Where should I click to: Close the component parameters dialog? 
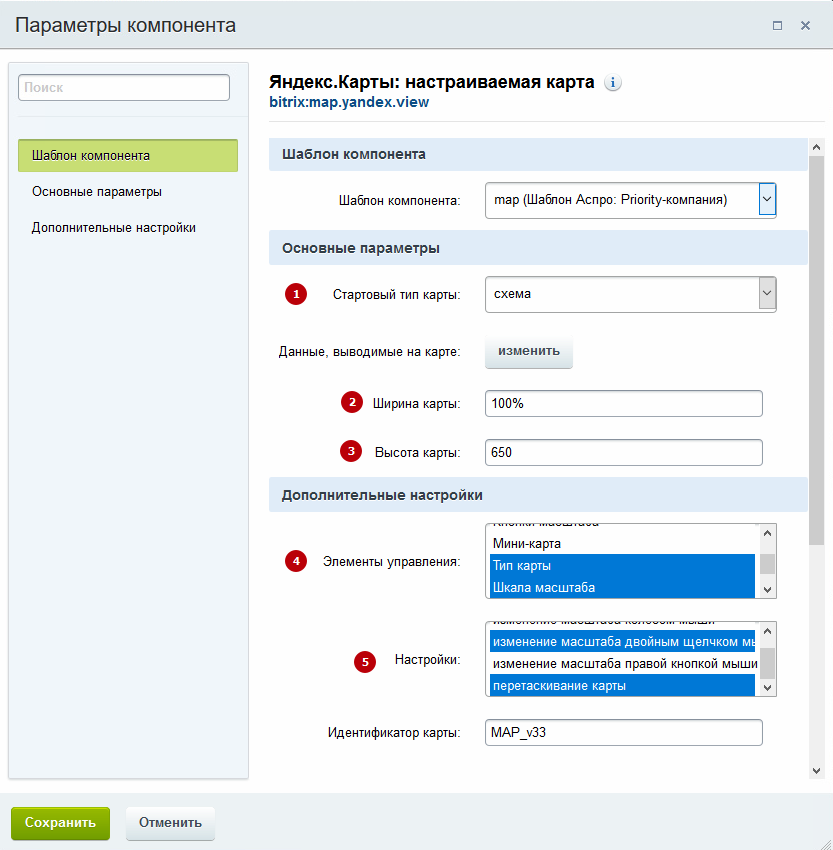coord(805,25)
